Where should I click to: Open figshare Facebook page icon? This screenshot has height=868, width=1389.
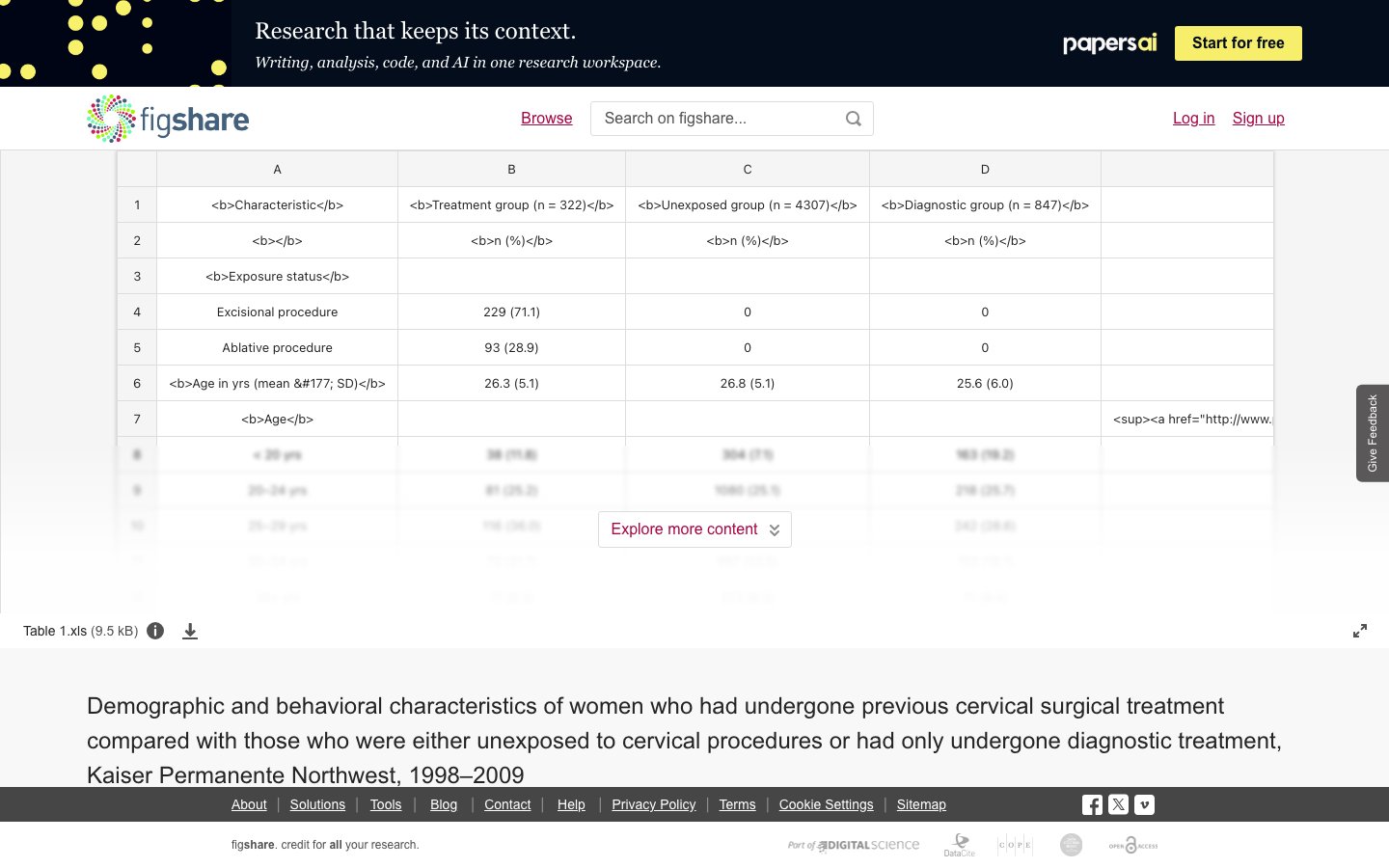(x=1092, y=804)
